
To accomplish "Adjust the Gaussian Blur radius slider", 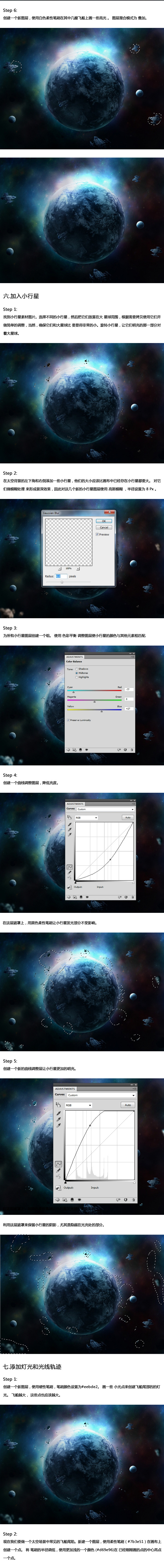I will pyautogui.click(x=62, y=582).
